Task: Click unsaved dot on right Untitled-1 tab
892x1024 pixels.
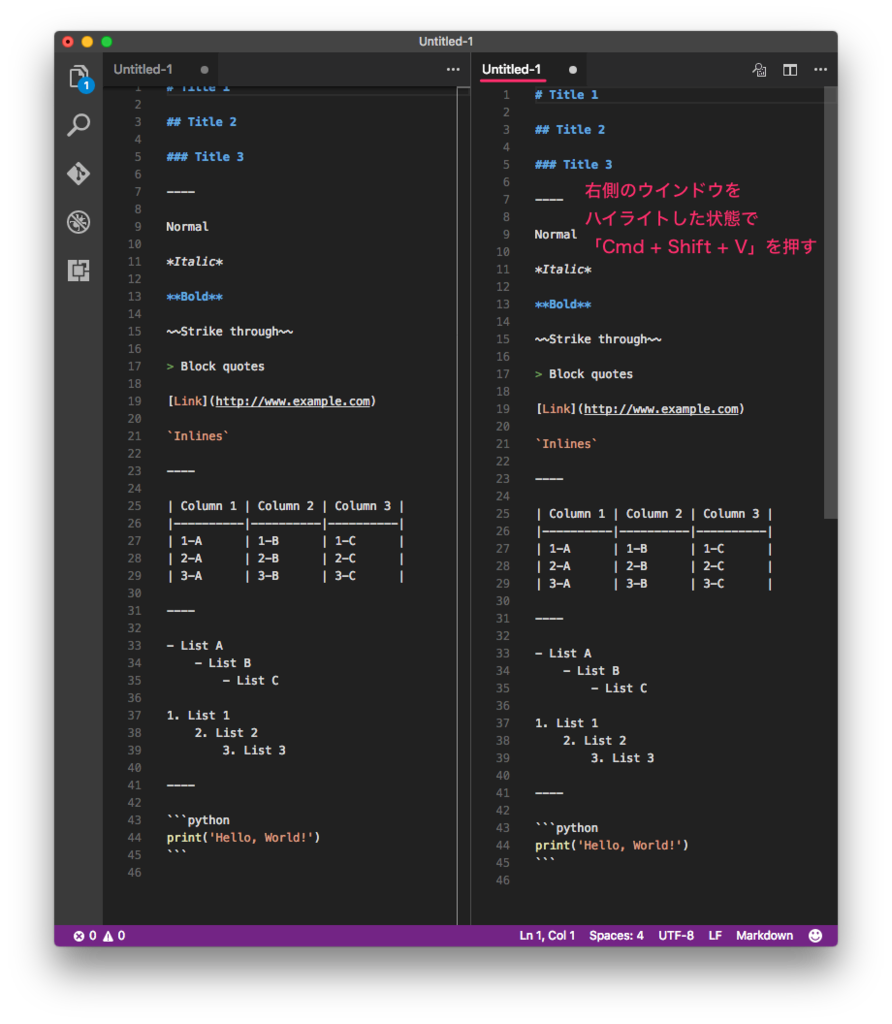Action: point(573,70)
